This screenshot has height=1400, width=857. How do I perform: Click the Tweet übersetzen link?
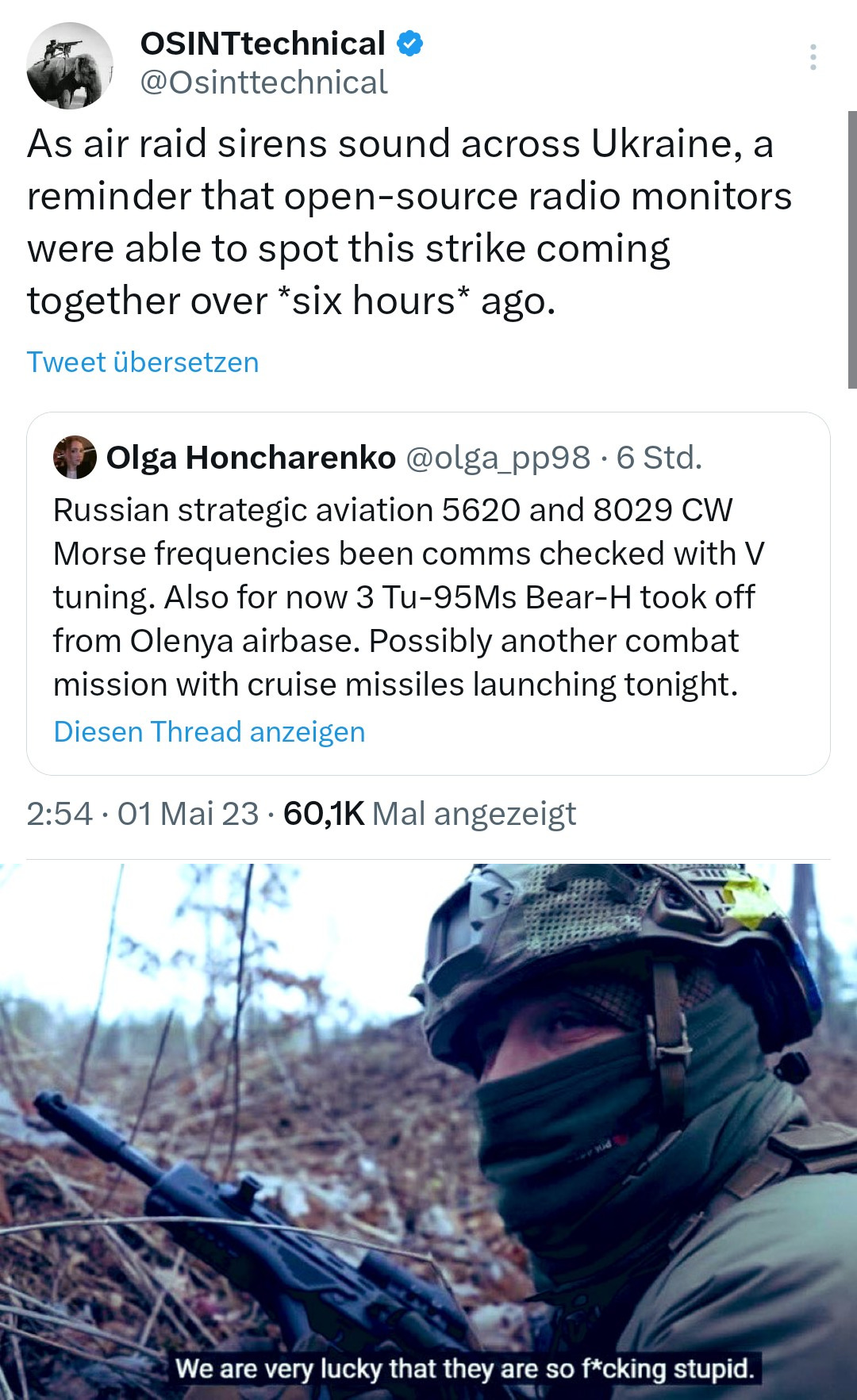143,362
